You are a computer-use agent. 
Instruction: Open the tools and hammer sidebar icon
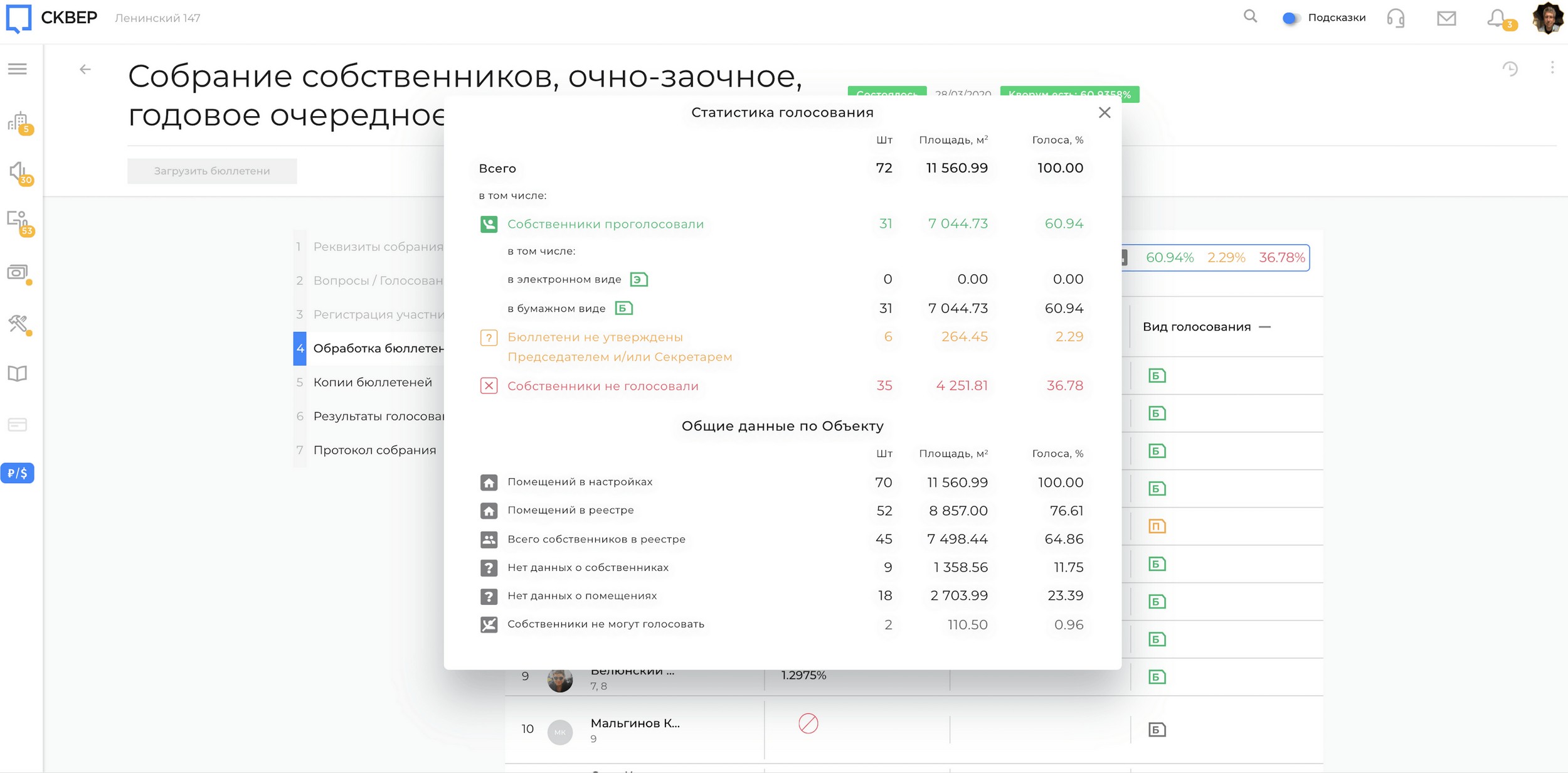(19, 324)
